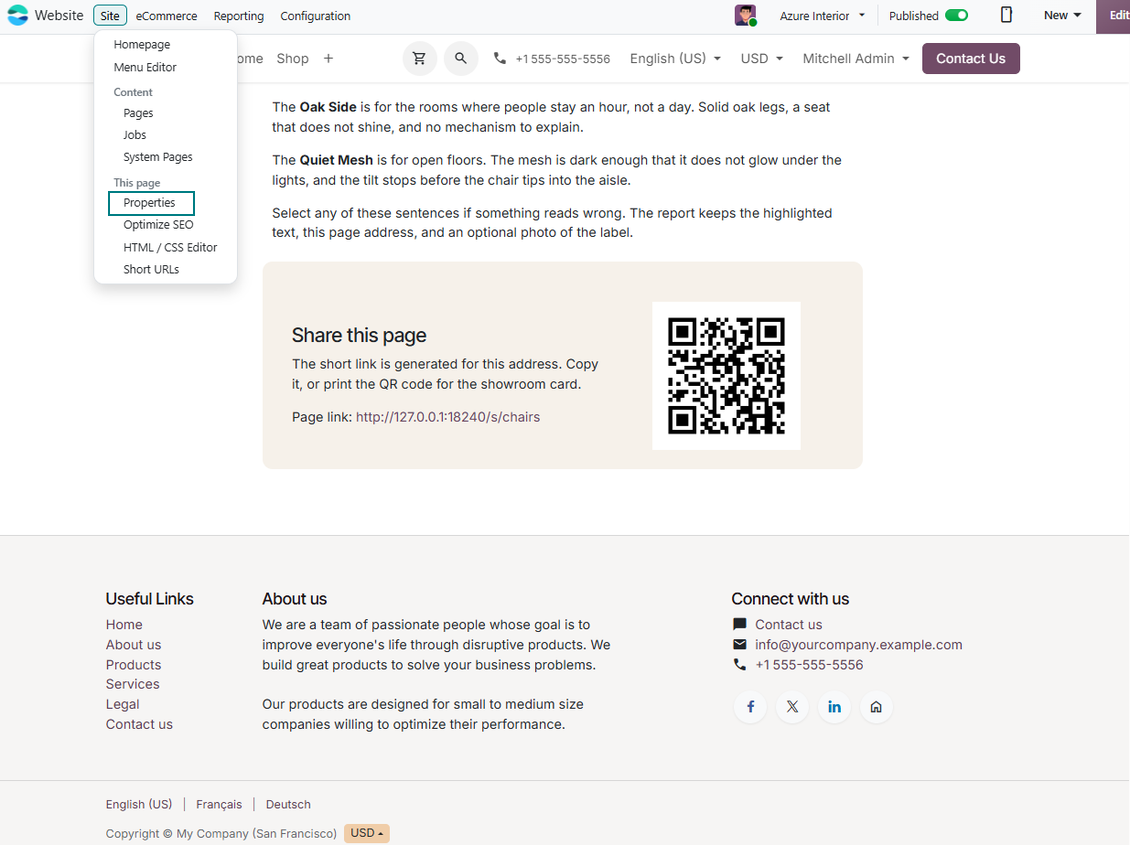Image resolution: width=1130 pixels, height=845 pixels.
Task: Click Mitchell Admin avatar in top bar
Action: pyautogui.click(x=745, y=15)
